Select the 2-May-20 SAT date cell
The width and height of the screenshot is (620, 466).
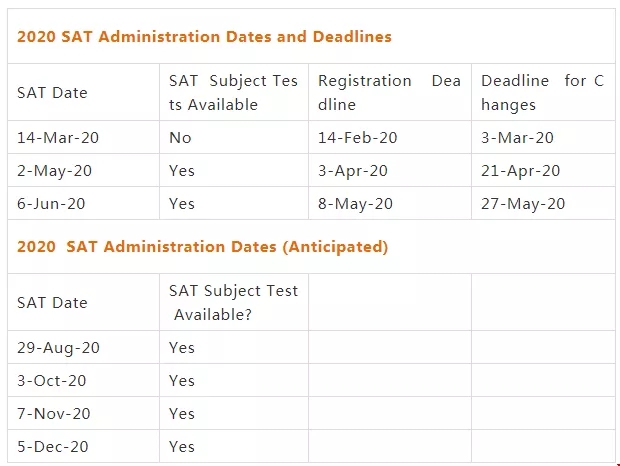point(54,171)
